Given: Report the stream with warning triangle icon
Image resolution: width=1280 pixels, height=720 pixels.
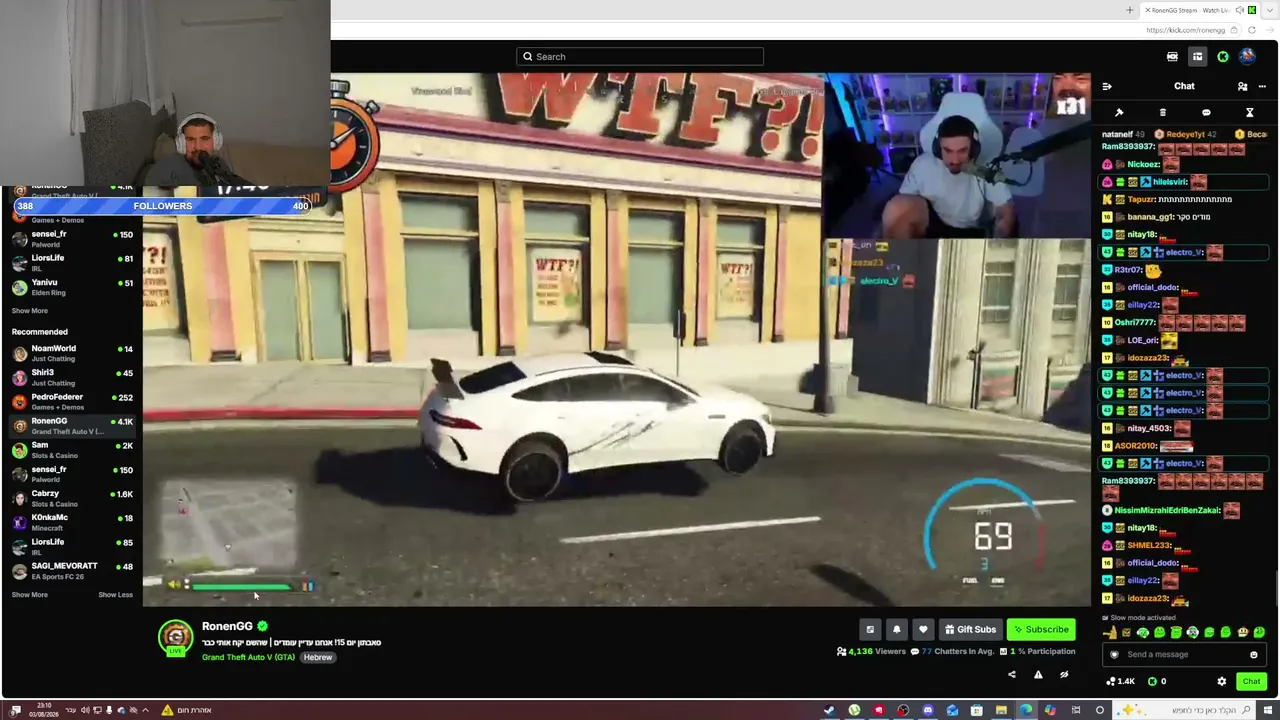Looking at the screenshot, I should [x=1038, y=674].
